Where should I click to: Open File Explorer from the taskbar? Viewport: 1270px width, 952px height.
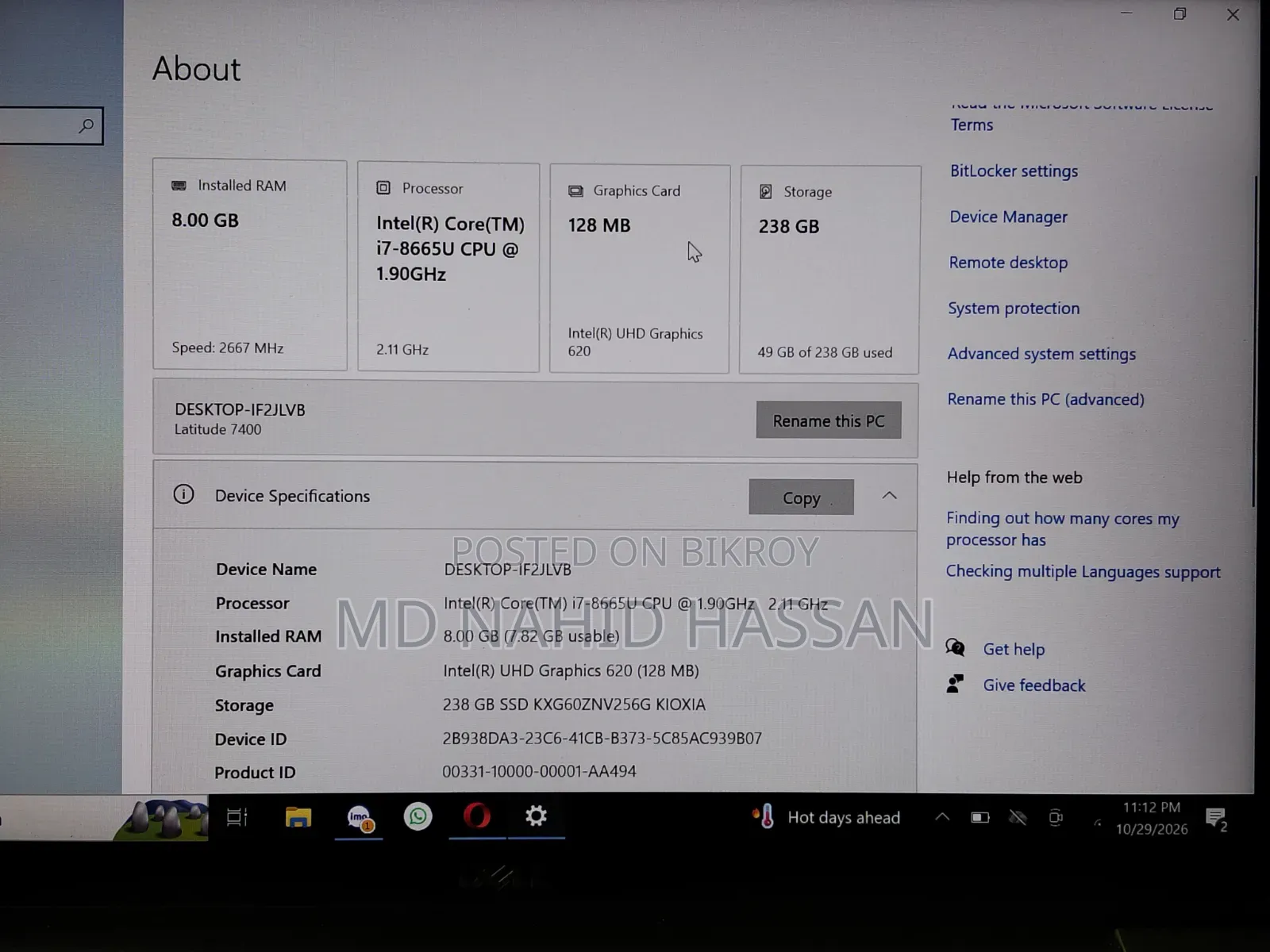[298, 817]
